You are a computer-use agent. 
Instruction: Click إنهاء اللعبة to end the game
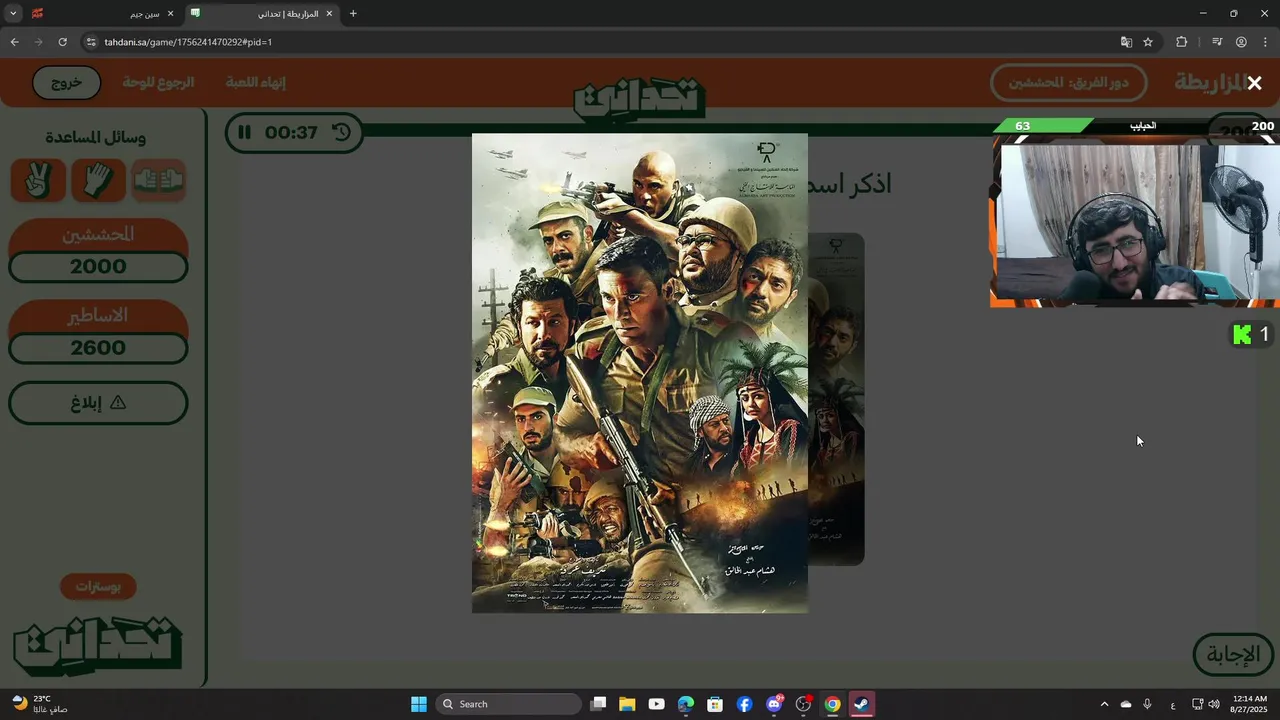coord(255,83)
